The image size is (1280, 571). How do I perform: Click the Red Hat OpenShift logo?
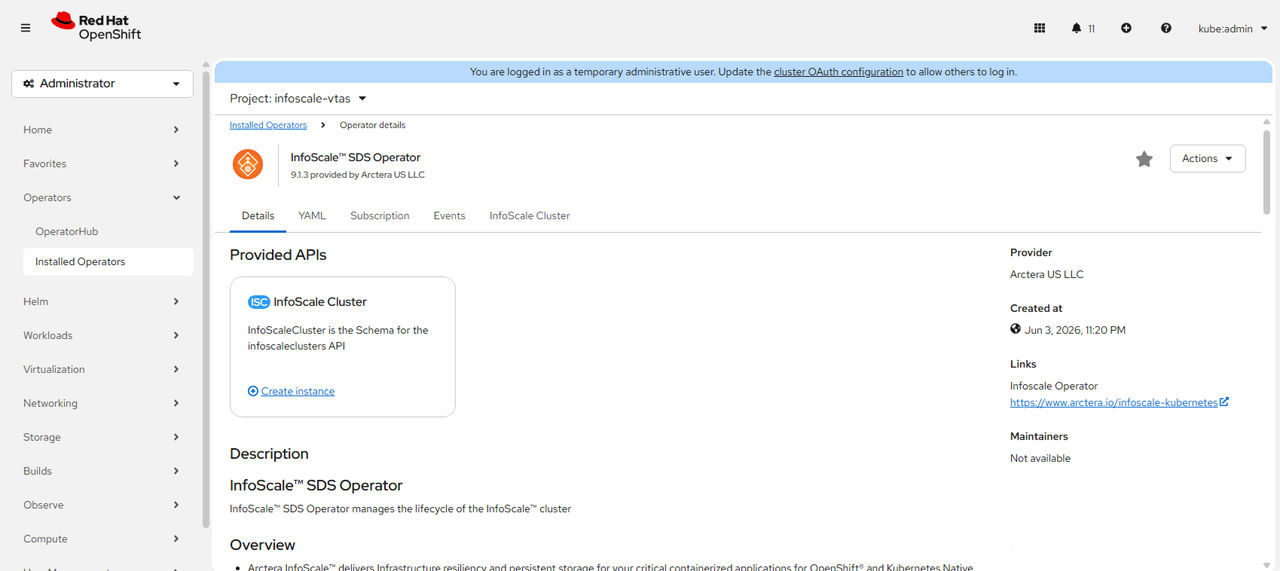[x=96, y=27]
